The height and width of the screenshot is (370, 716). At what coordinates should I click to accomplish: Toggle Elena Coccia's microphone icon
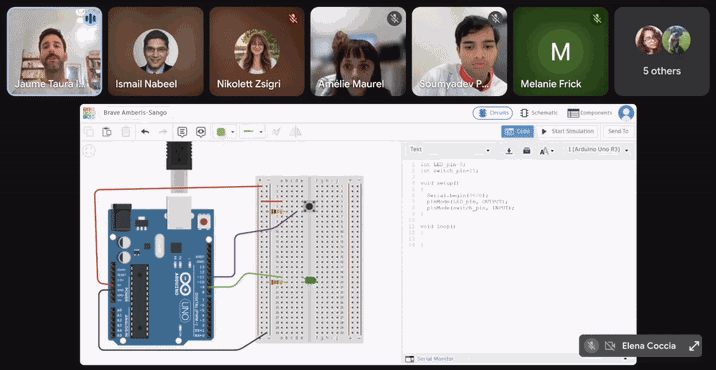pos(591,346)
